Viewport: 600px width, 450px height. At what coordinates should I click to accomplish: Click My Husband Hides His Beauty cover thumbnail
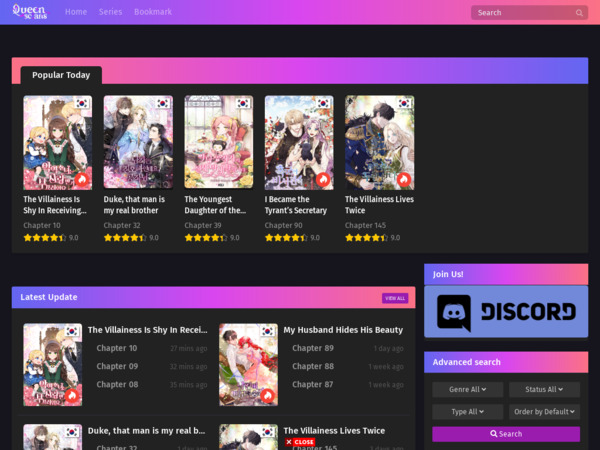(248, 365)
